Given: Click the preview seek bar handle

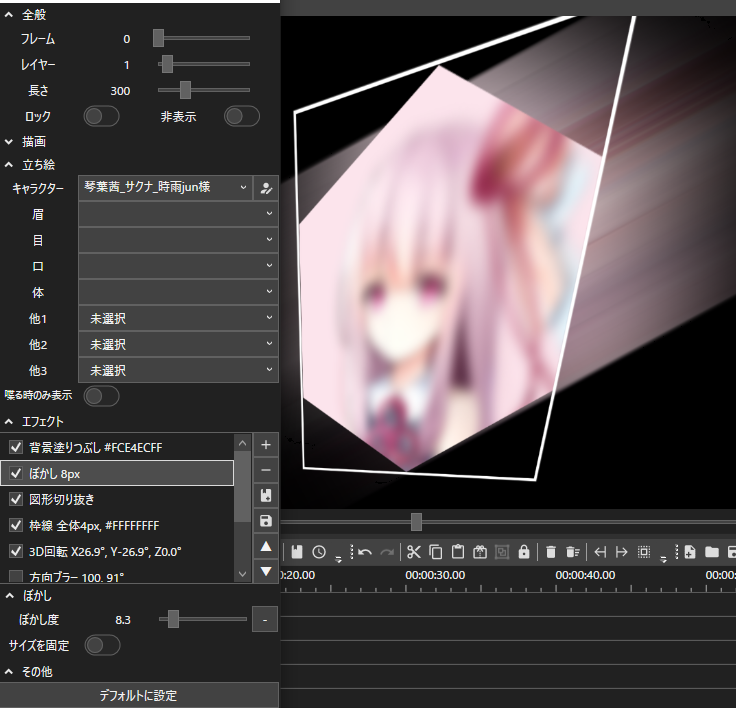Looking at the screenshot, I should point(416,522).
